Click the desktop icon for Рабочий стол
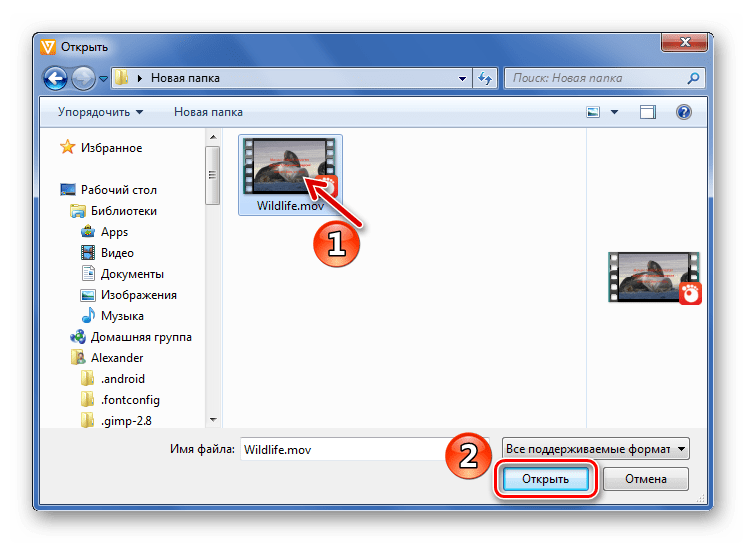The height and width of the screenshot is (544, 747). click(68, 190)
